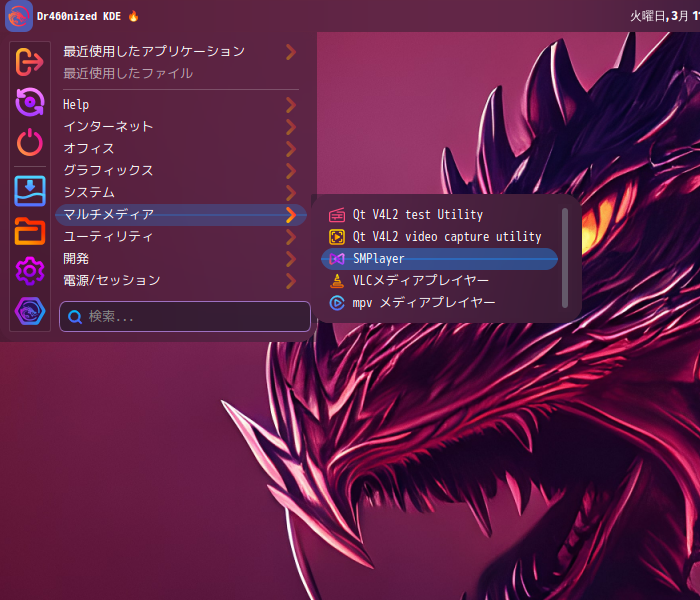Click the multimedia submenu scrollbar
Image resolution: width=700 pixels, height=600 pixels.
[565, 258]
